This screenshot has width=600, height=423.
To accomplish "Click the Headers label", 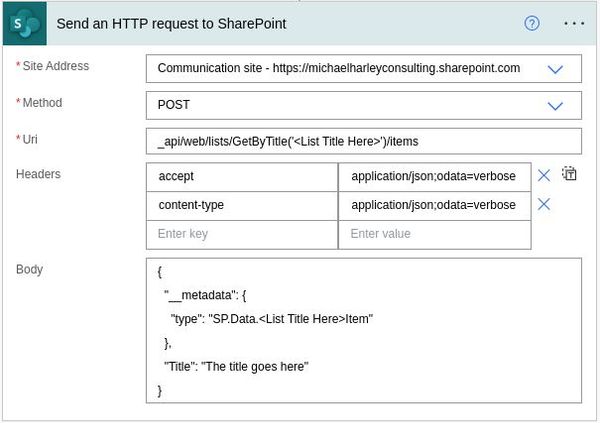I will click(x=38, y=174).
